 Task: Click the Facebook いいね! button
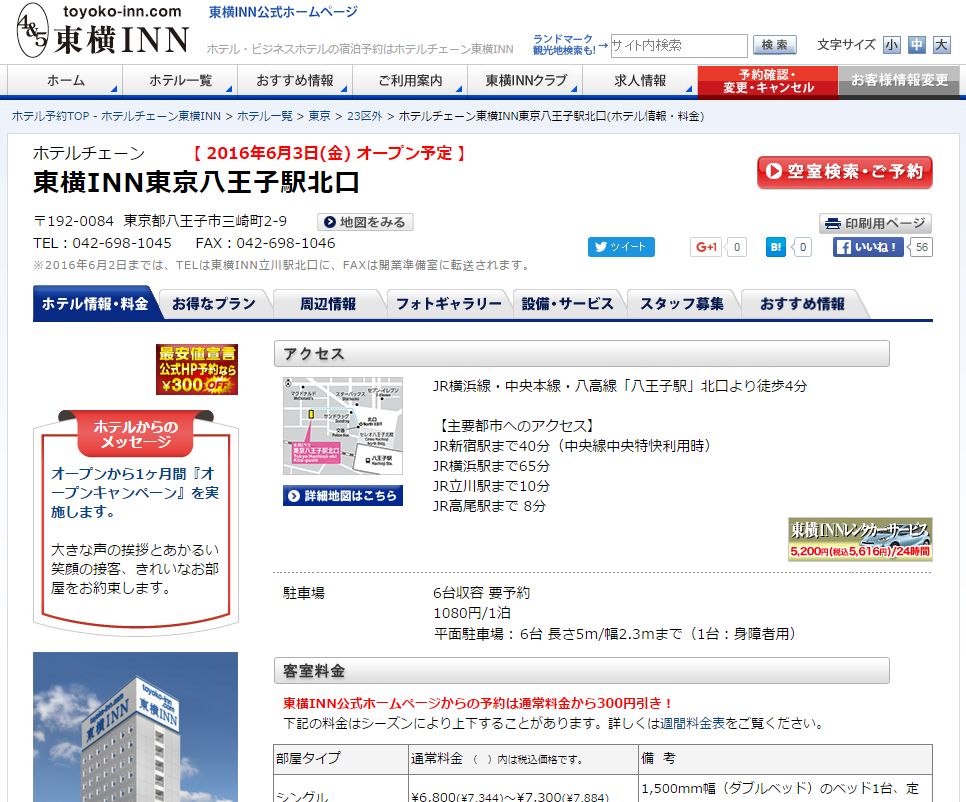coord(869,247)
